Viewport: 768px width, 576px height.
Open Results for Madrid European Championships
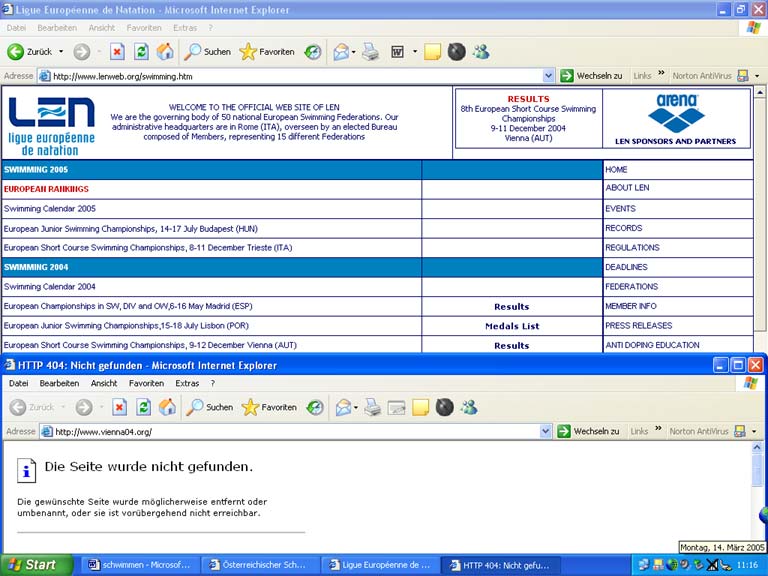511,307
